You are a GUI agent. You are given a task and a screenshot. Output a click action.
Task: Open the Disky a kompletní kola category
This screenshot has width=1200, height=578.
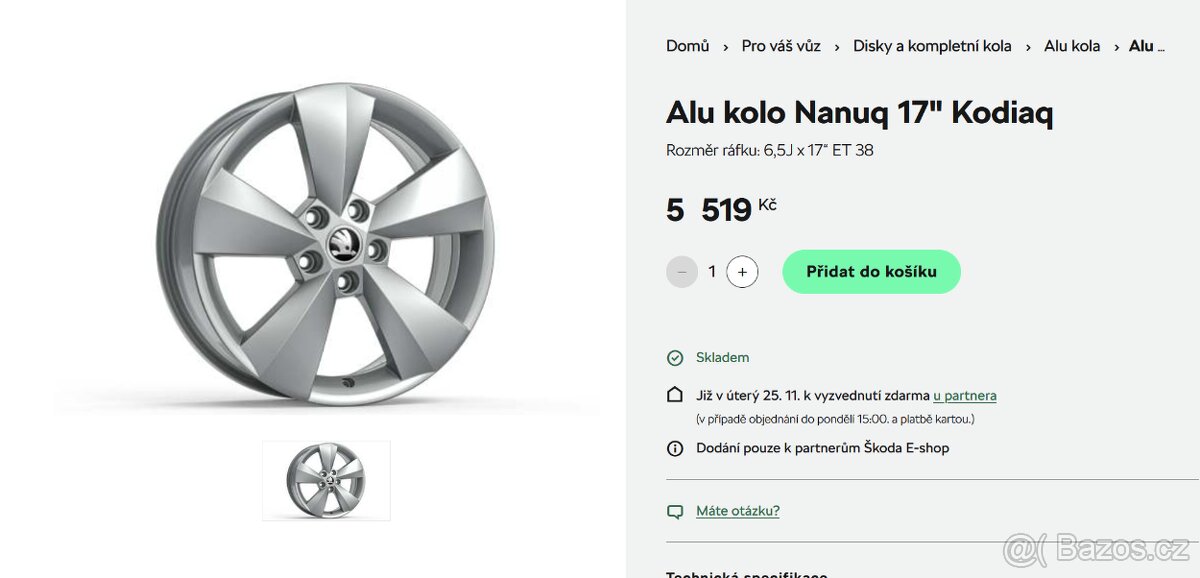pos(932,46)
